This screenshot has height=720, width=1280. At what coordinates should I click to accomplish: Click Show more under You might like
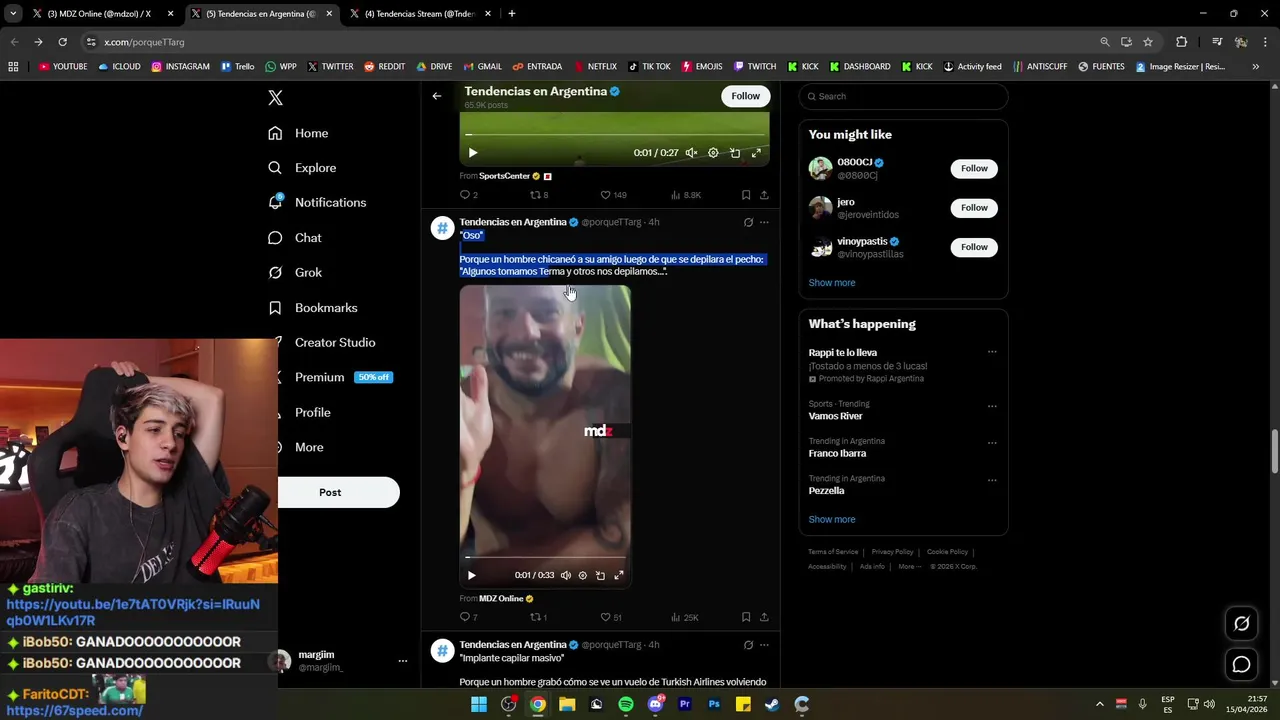(832, 283)
